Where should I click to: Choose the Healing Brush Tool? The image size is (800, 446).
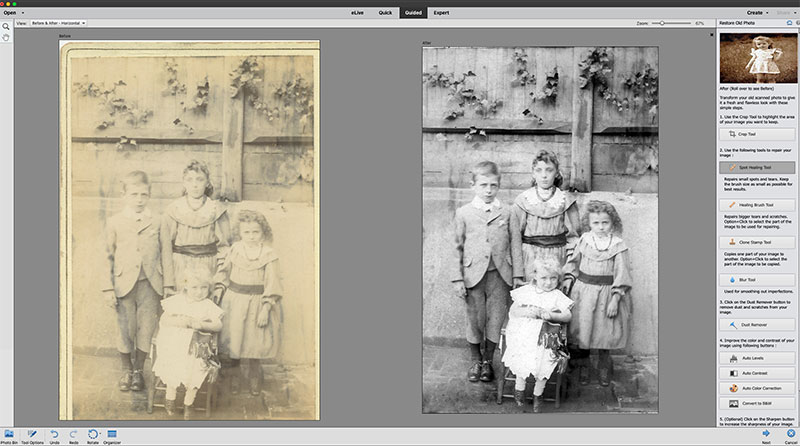click(x=757, y=205)
